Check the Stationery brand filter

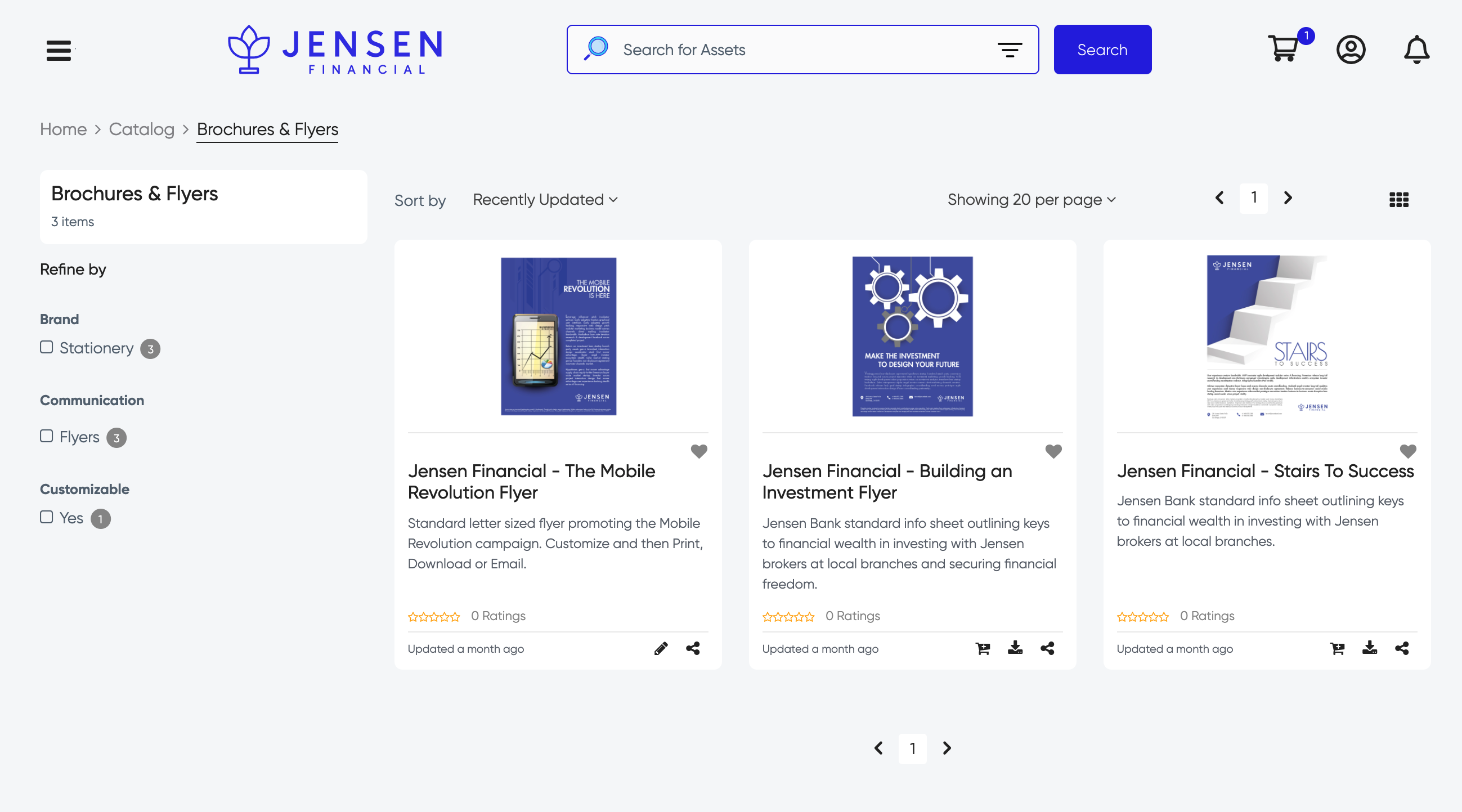pos(47,347)
